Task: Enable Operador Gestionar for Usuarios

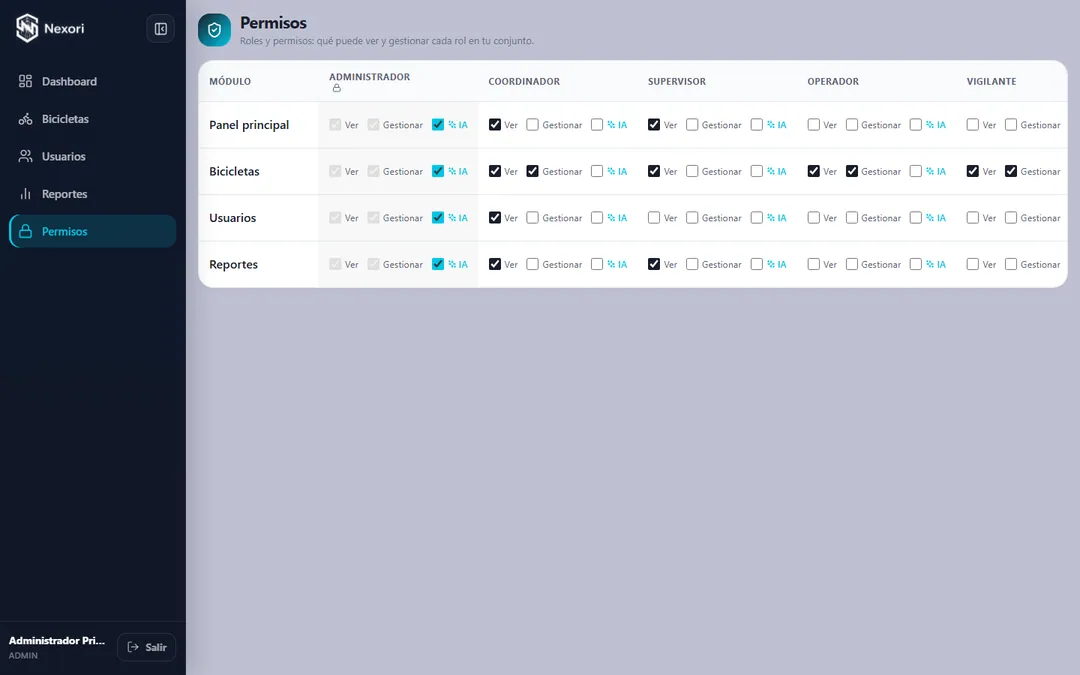Action: pyautogui.click(x=852, y=218)
